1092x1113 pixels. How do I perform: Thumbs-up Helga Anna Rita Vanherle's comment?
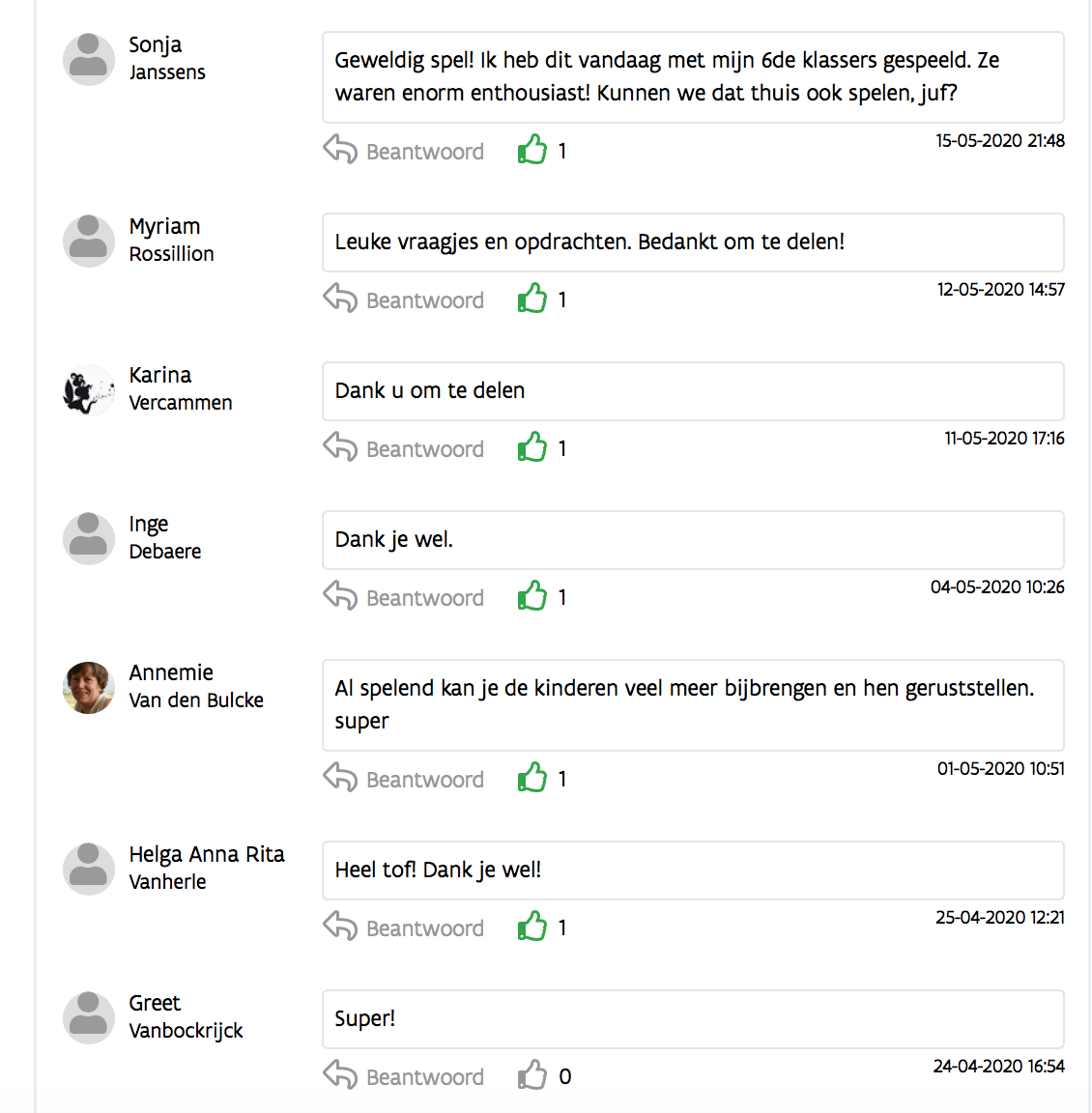pos(532,927)
